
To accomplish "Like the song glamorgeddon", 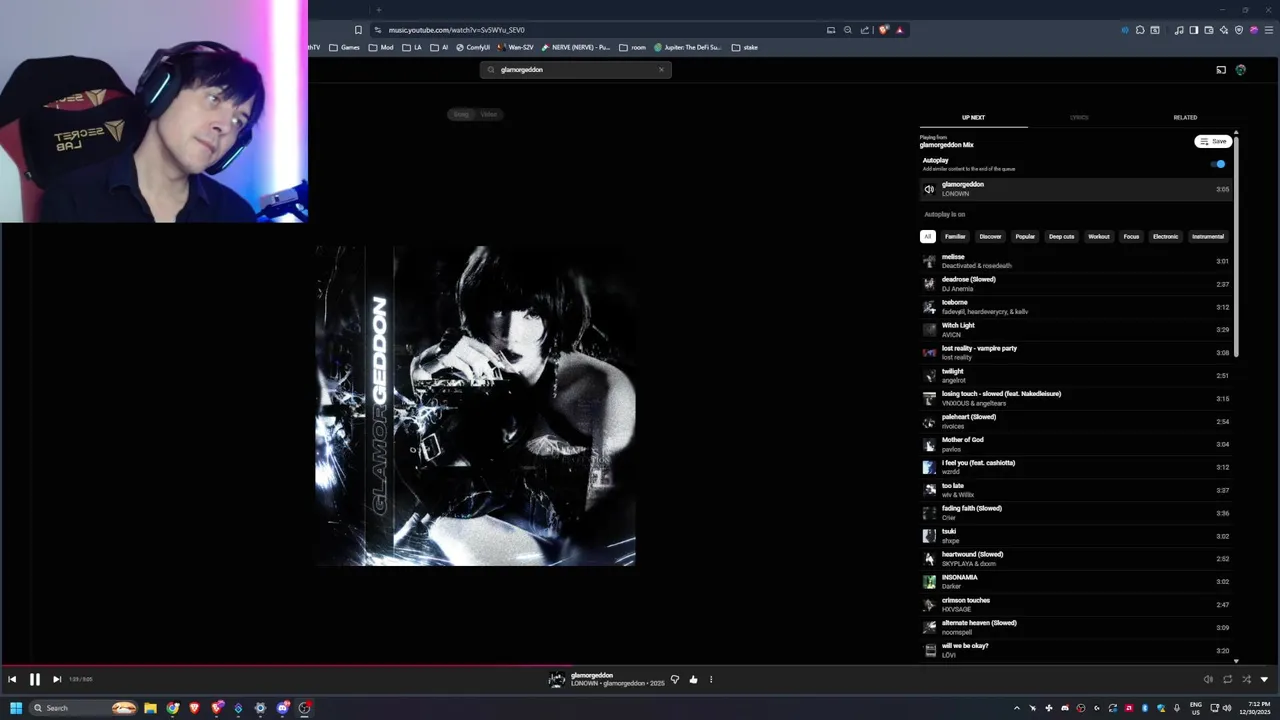I will coord(693,679).
